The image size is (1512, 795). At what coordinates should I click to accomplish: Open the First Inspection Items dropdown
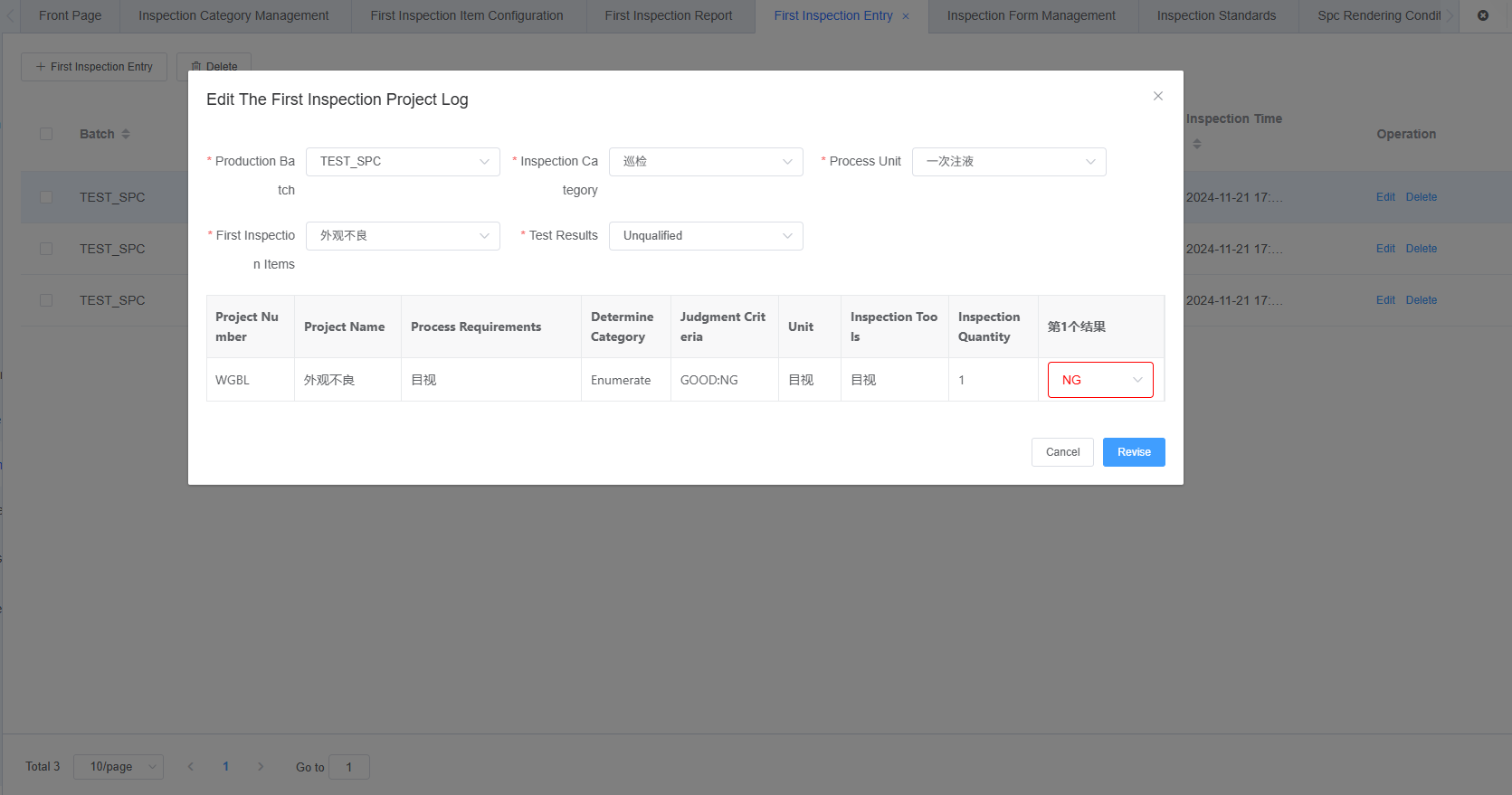click(403, 236)
